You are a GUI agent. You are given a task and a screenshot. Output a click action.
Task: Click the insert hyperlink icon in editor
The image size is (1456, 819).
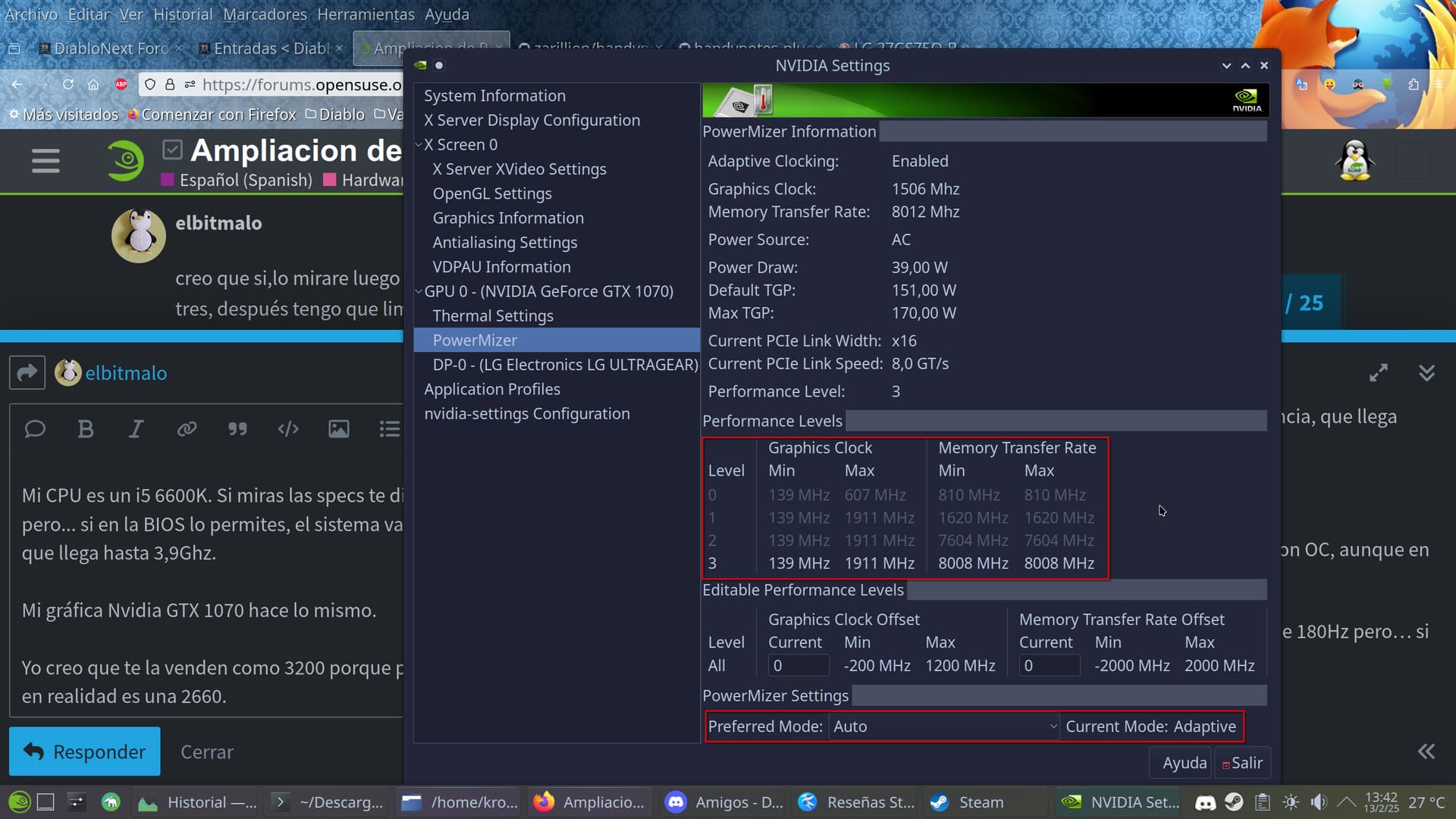[187, 429]
